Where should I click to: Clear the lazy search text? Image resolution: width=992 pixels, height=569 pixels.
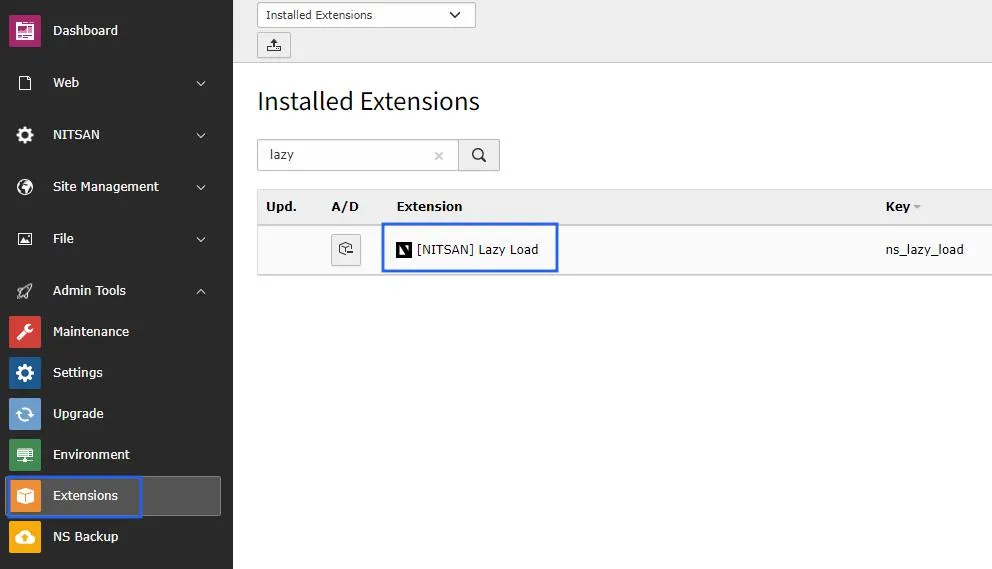pyautogui.click(x=438, y=156)
